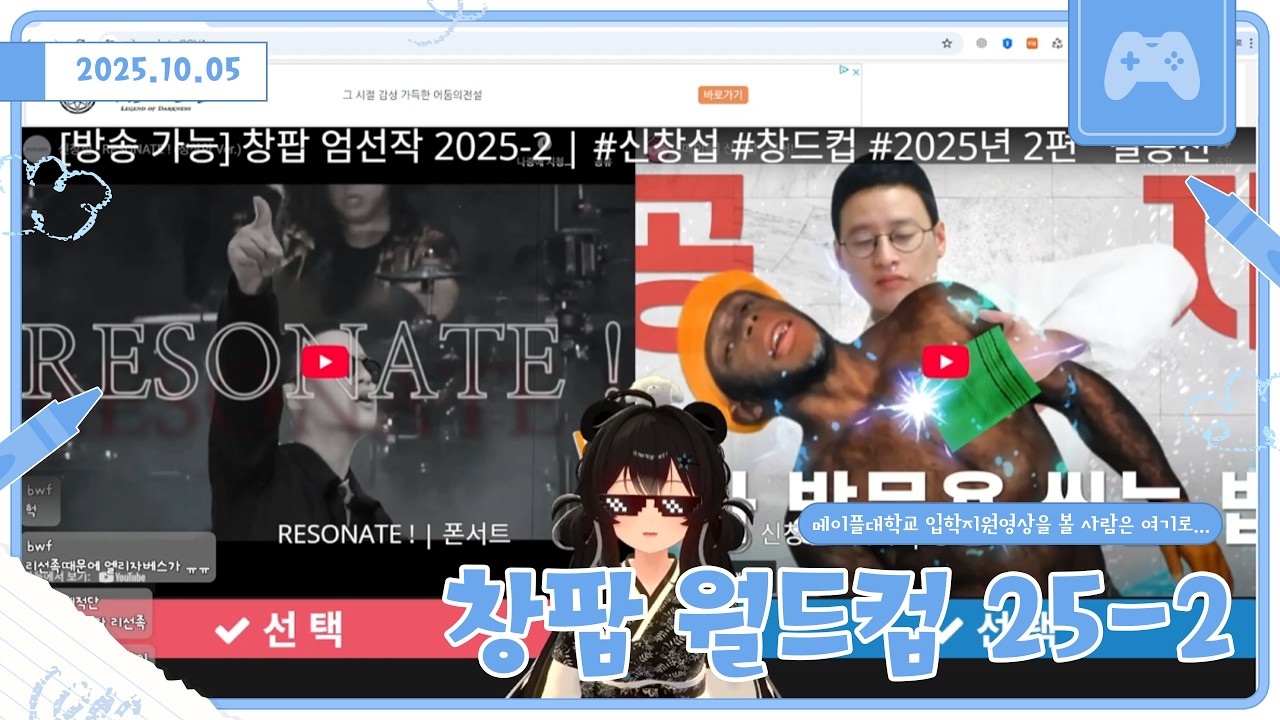The image size is (1280, 720).
Task: Play the right-side YouTube video
Action: 945,361
